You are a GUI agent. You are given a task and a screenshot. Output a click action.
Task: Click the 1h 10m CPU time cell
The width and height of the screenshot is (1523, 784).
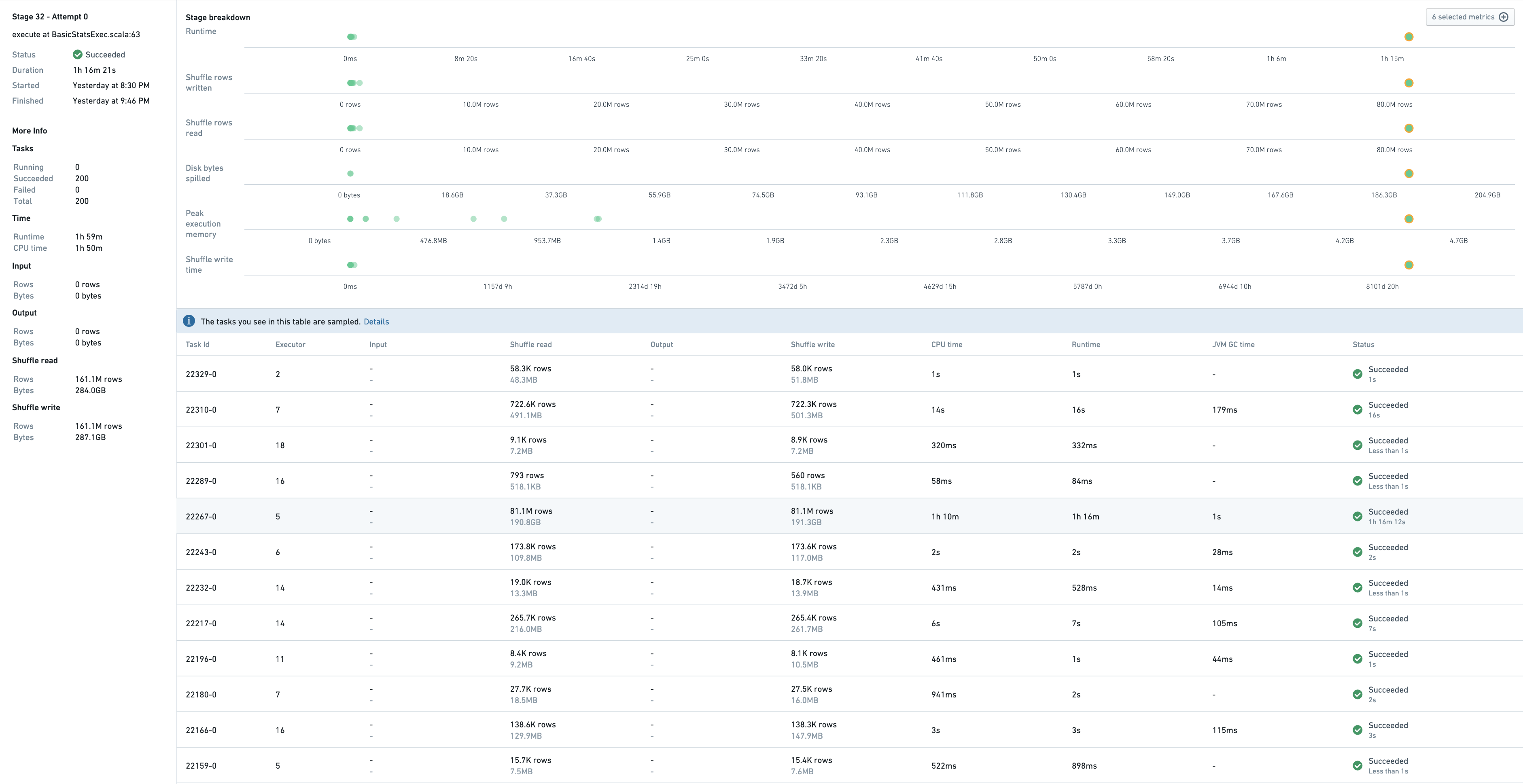[945, 517]
